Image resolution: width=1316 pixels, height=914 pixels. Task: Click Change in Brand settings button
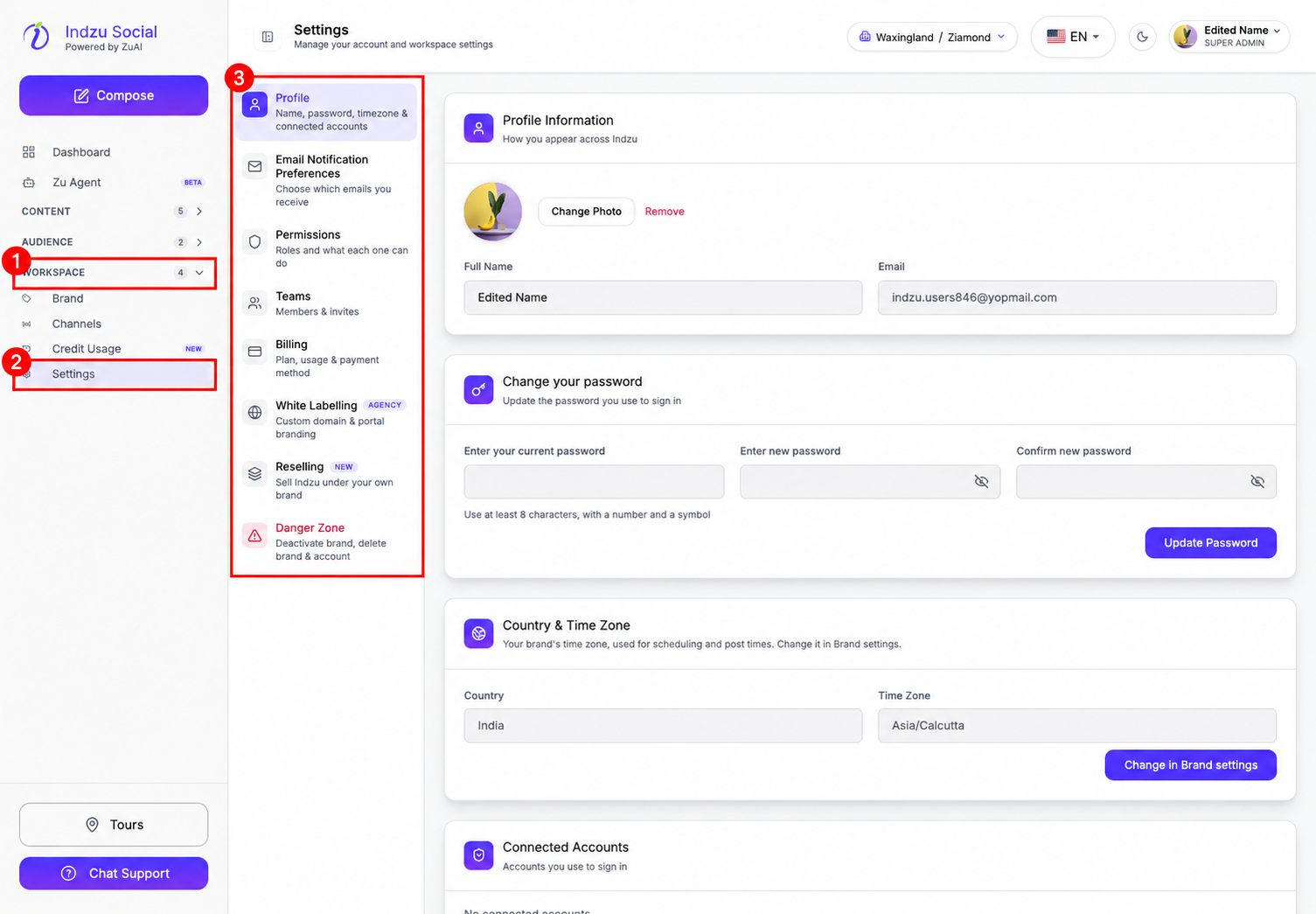1190,765
